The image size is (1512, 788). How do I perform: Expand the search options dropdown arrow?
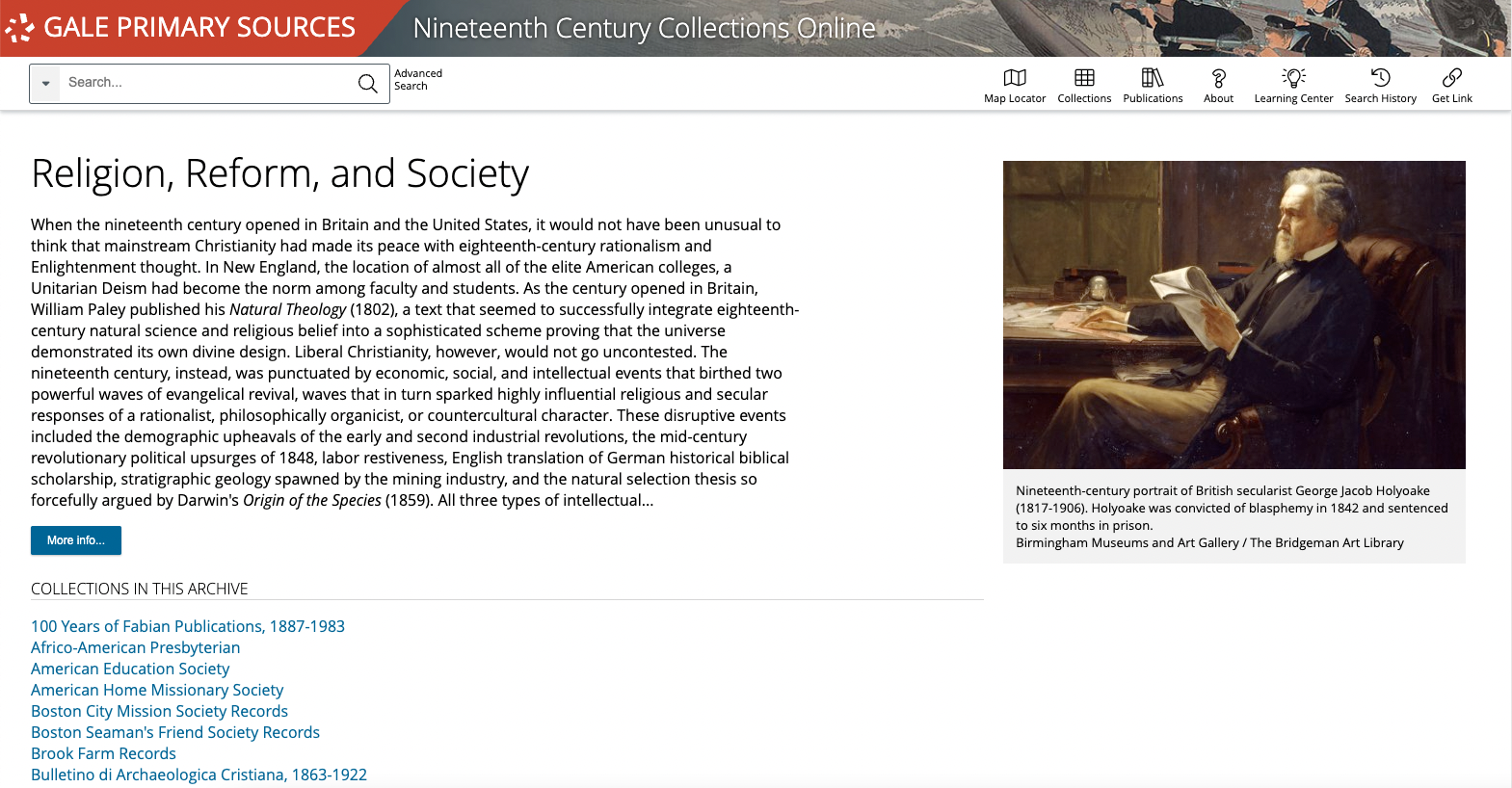[x=45, y=84]
